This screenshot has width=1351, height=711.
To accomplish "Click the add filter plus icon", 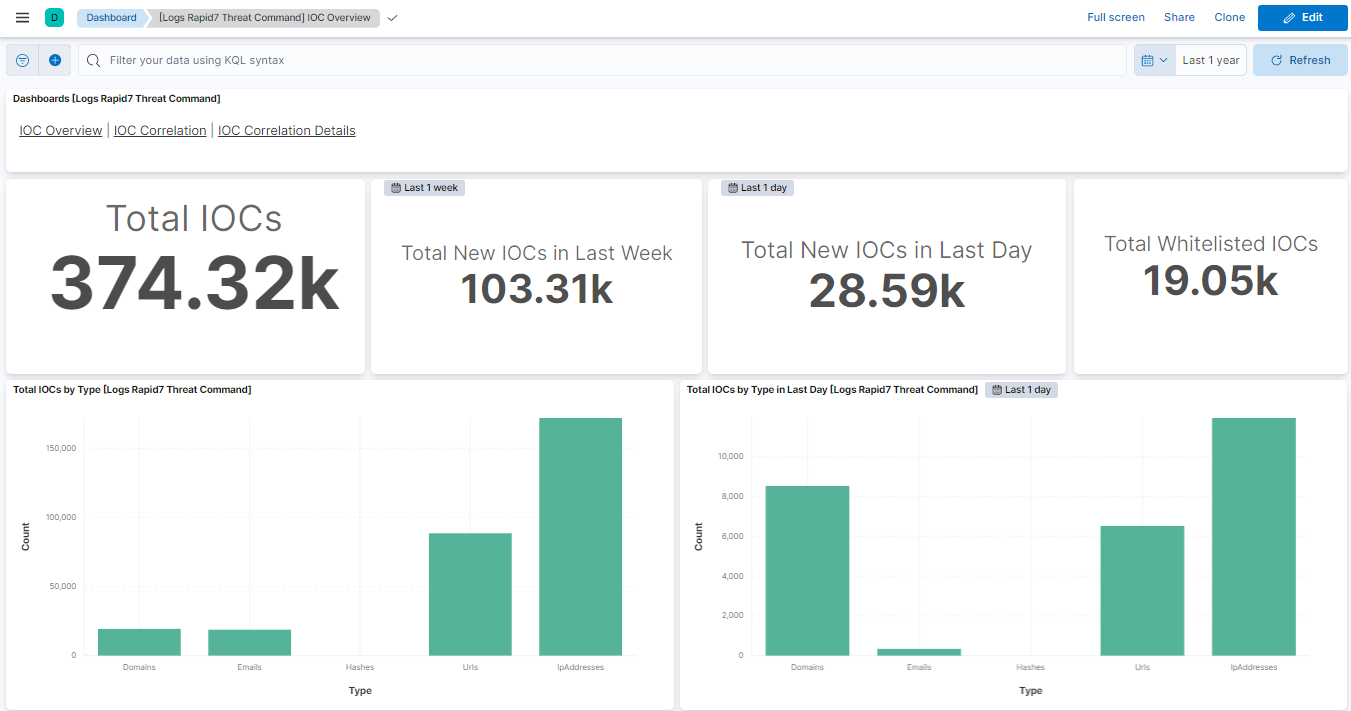I will (x=55, y=60).
